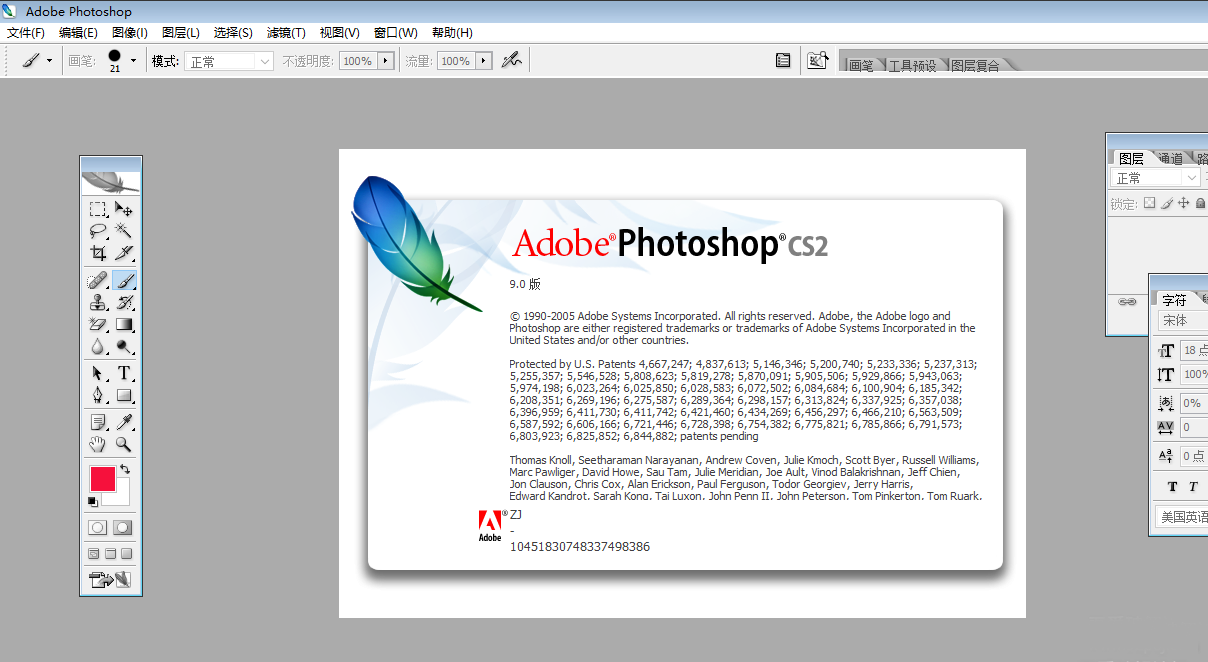The width and height of the screenshot is (1208, 662).
Task: Open the 工具预设 tab in palette well
Action: (x=912, y=65)
